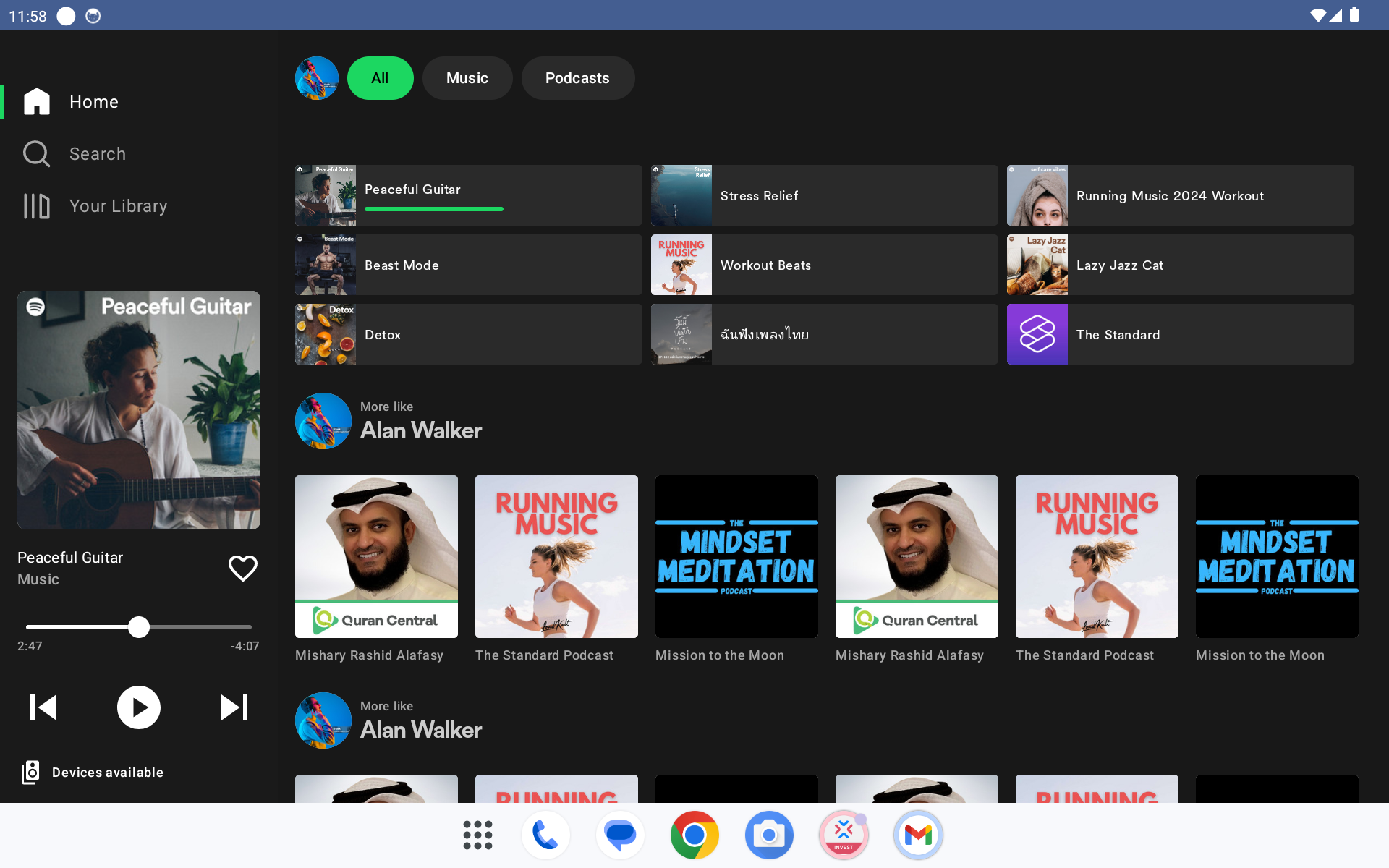Open the Beast Mode playlist tile
Viewport: 1389px width, 868px height.
pos(468,265)
